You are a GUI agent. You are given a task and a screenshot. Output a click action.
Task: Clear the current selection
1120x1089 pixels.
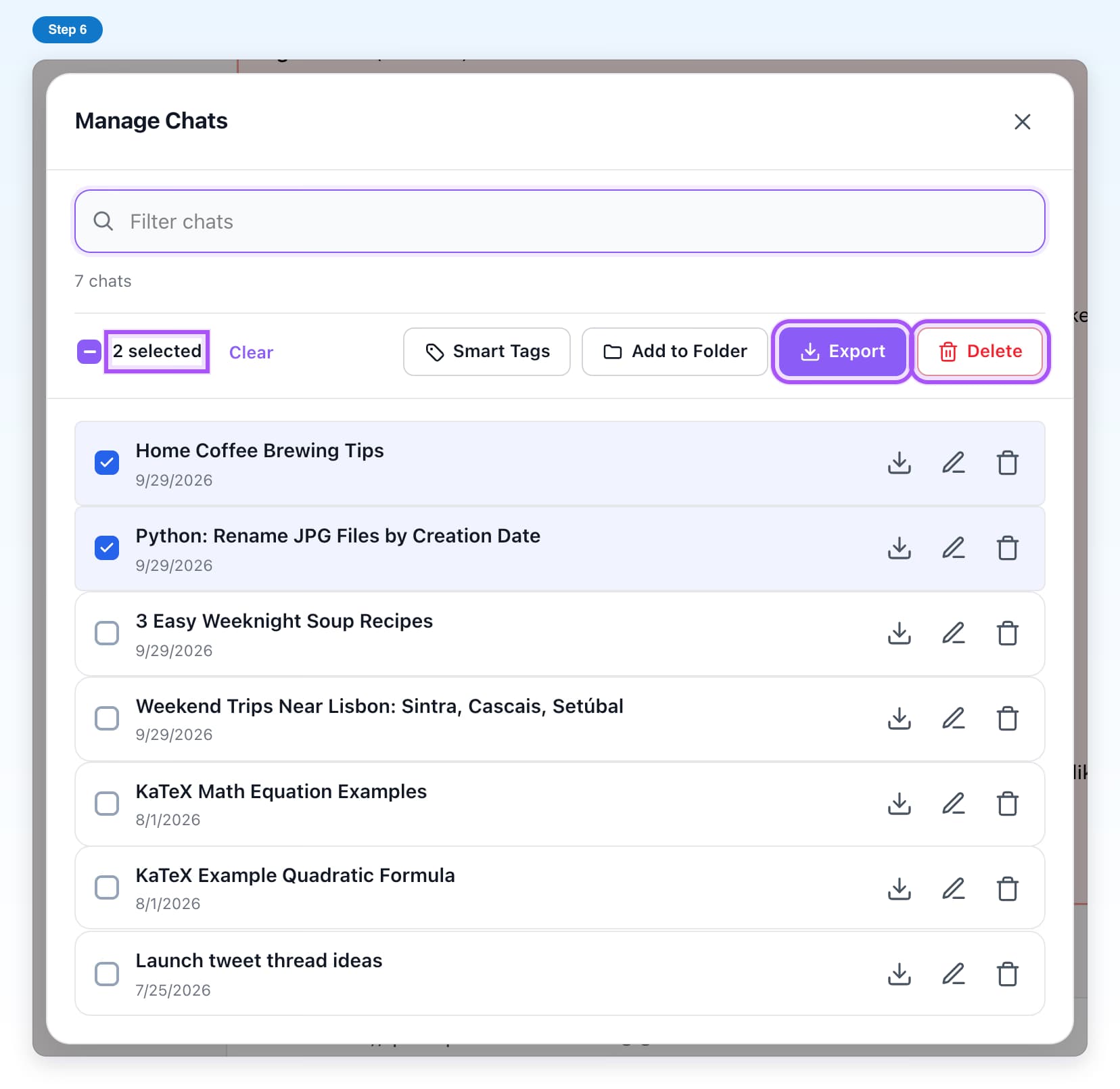(x=251, y=352)
